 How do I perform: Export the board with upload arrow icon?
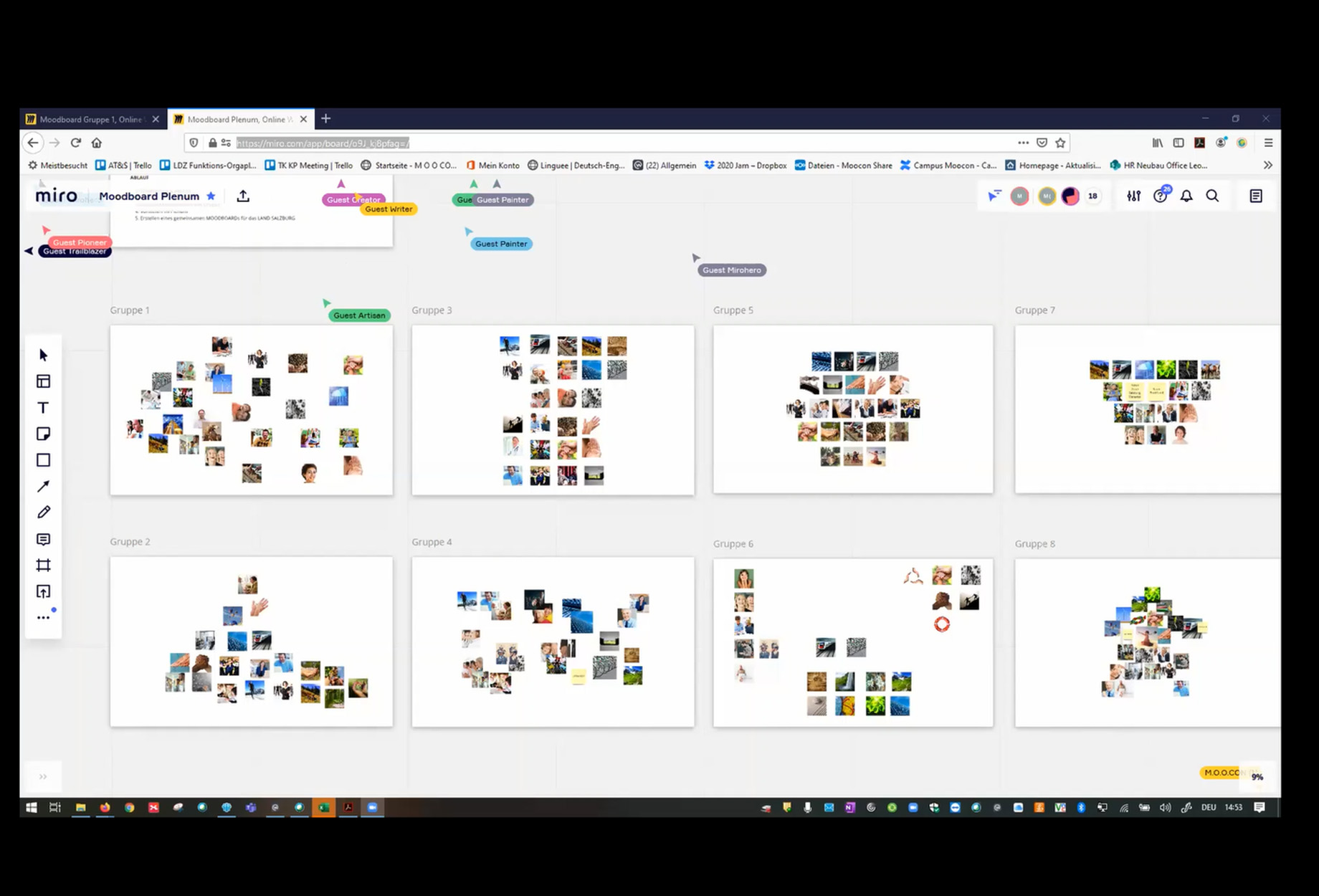(243, 196)
